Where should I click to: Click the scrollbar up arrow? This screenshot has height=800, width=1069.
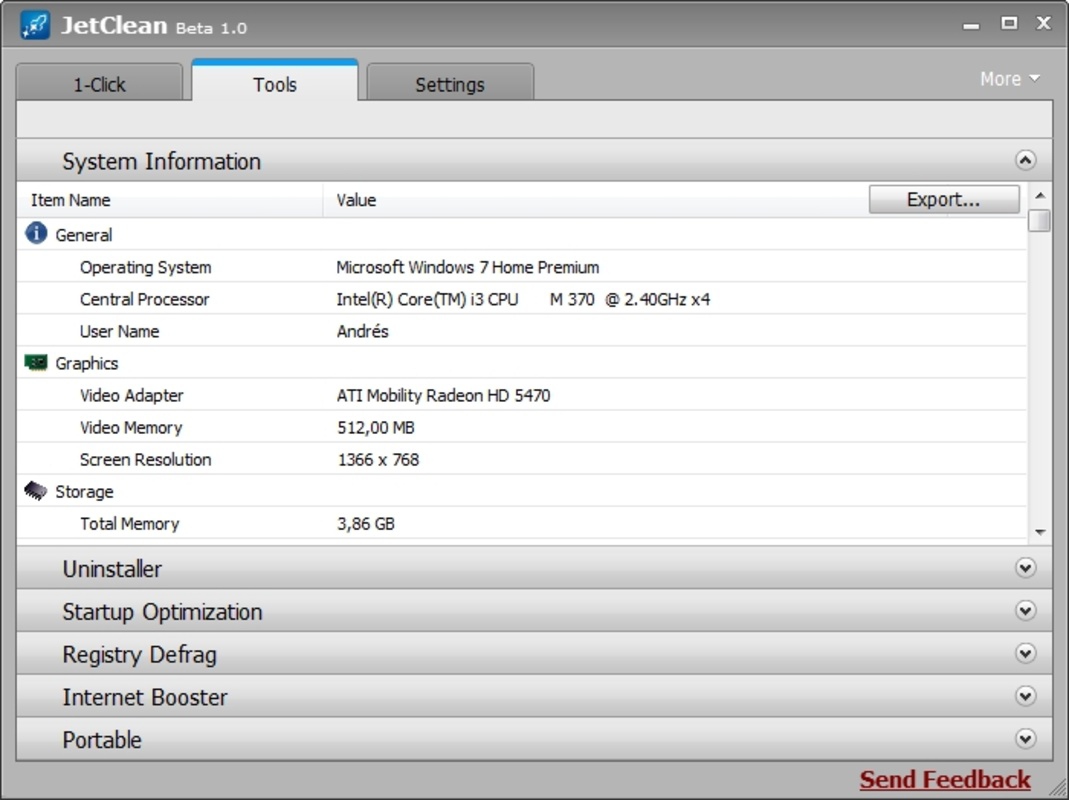pyautogui.click(x=1040, y=196)
